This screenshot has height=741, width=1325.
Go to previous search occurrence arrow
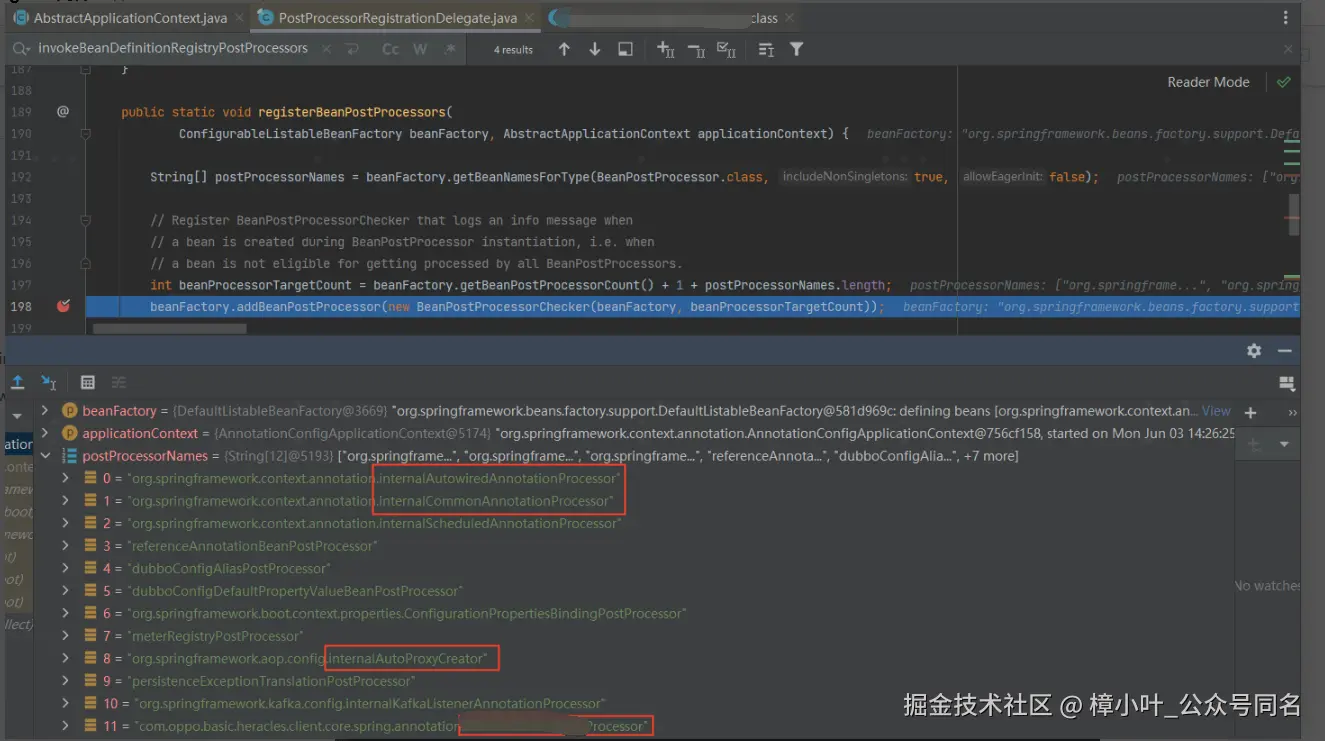point(564,49)
